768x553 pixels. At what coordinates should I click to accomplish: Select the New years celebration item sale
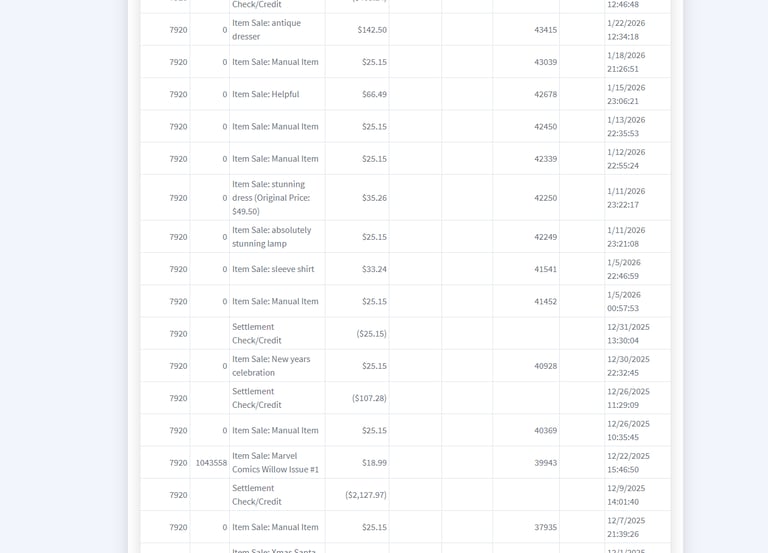pyautogui.click(x=271, y=365)
